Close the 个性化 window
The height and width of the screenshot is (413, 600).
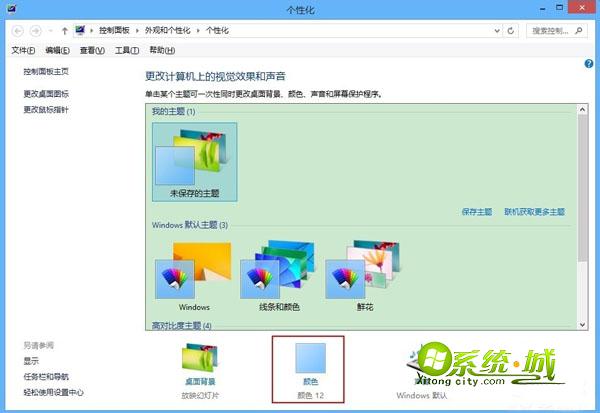click(x=582, y=8)
